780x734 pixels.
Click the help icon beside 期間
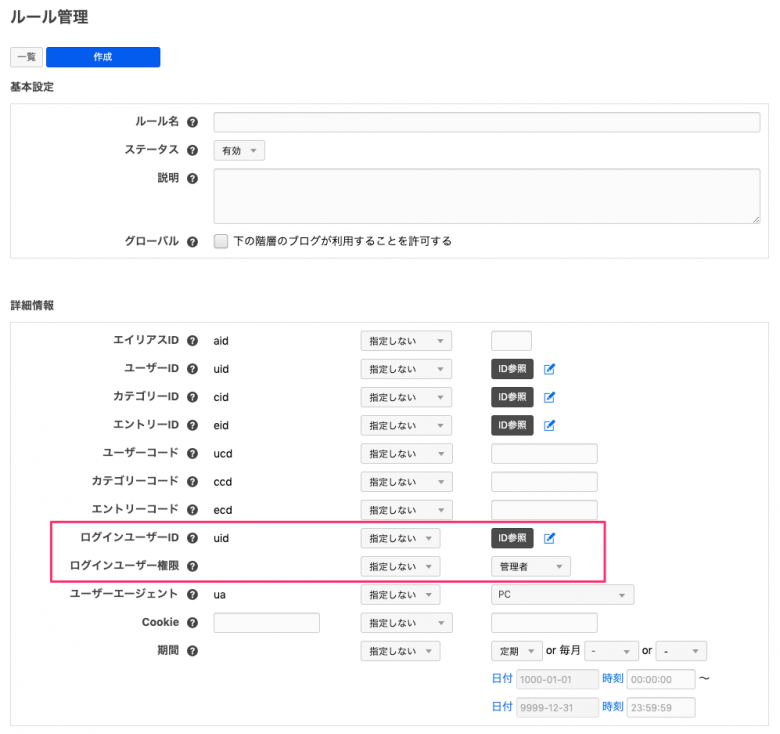192,651
